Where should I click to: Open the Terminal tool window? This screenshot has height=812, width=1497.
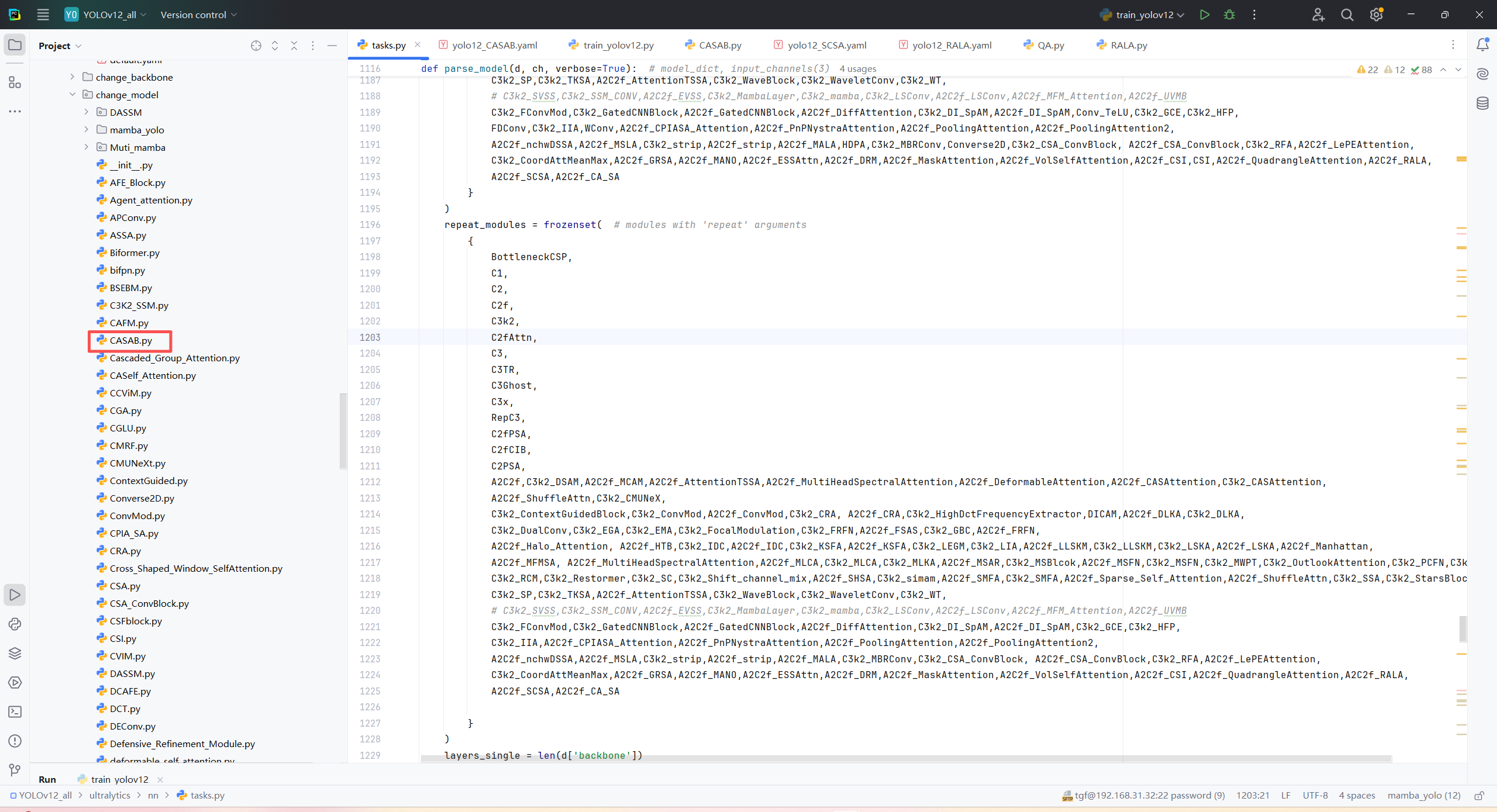15,711
